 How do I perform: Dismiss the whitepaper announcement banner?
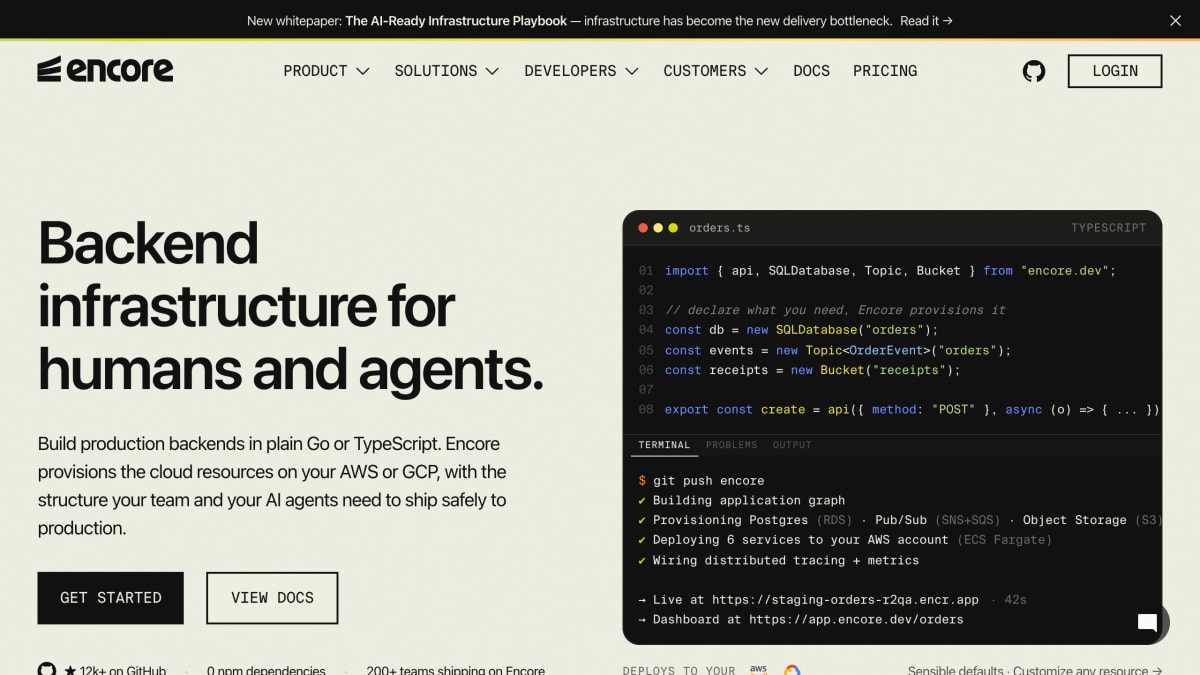pos(1175,20)
